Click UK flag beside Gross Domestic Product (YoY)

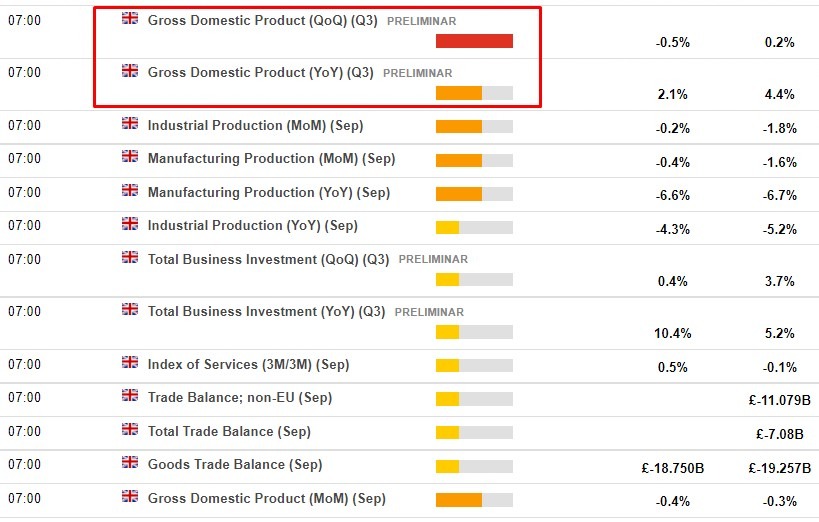click(x=130, y=71)
